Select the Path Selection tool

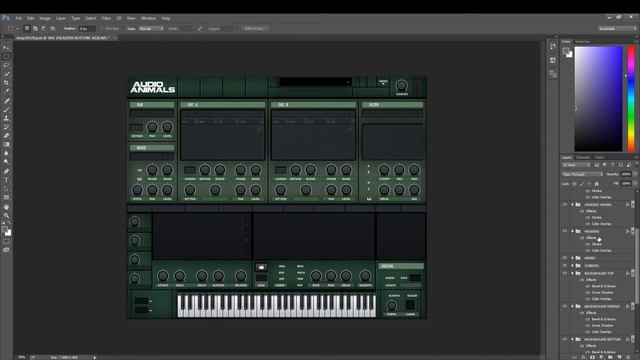coord(6,189)
